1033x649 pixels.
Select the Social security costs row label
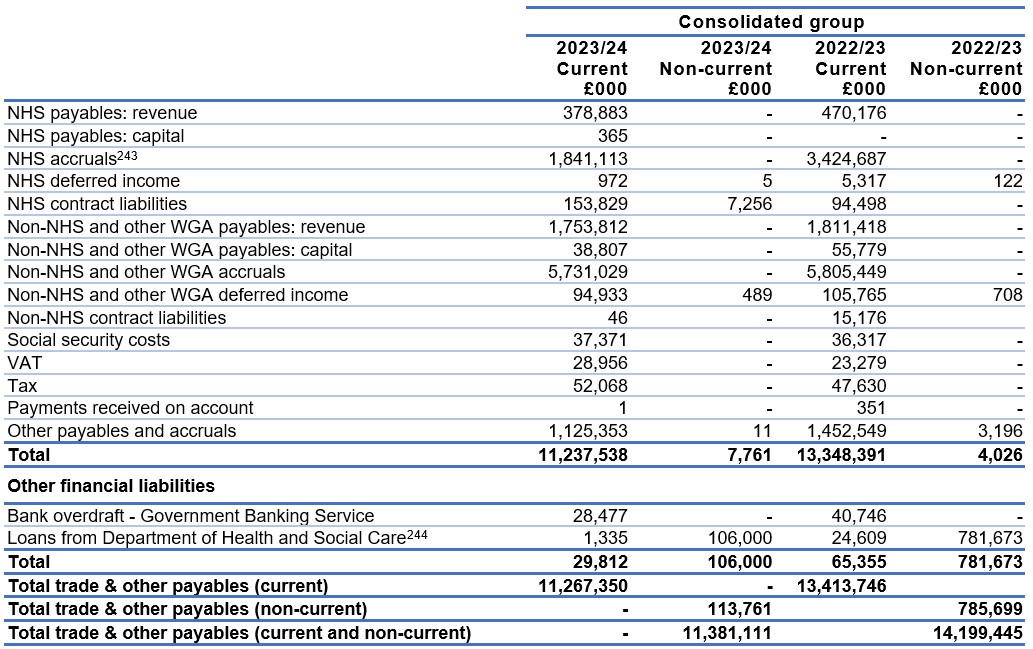point(88,340)
